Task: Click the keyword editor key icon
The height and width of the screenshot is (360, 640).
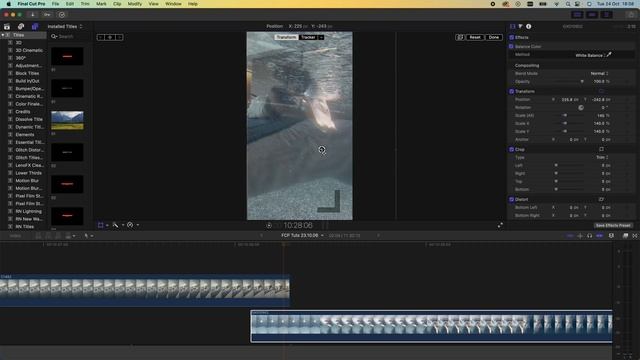Action: coord(47,15)
